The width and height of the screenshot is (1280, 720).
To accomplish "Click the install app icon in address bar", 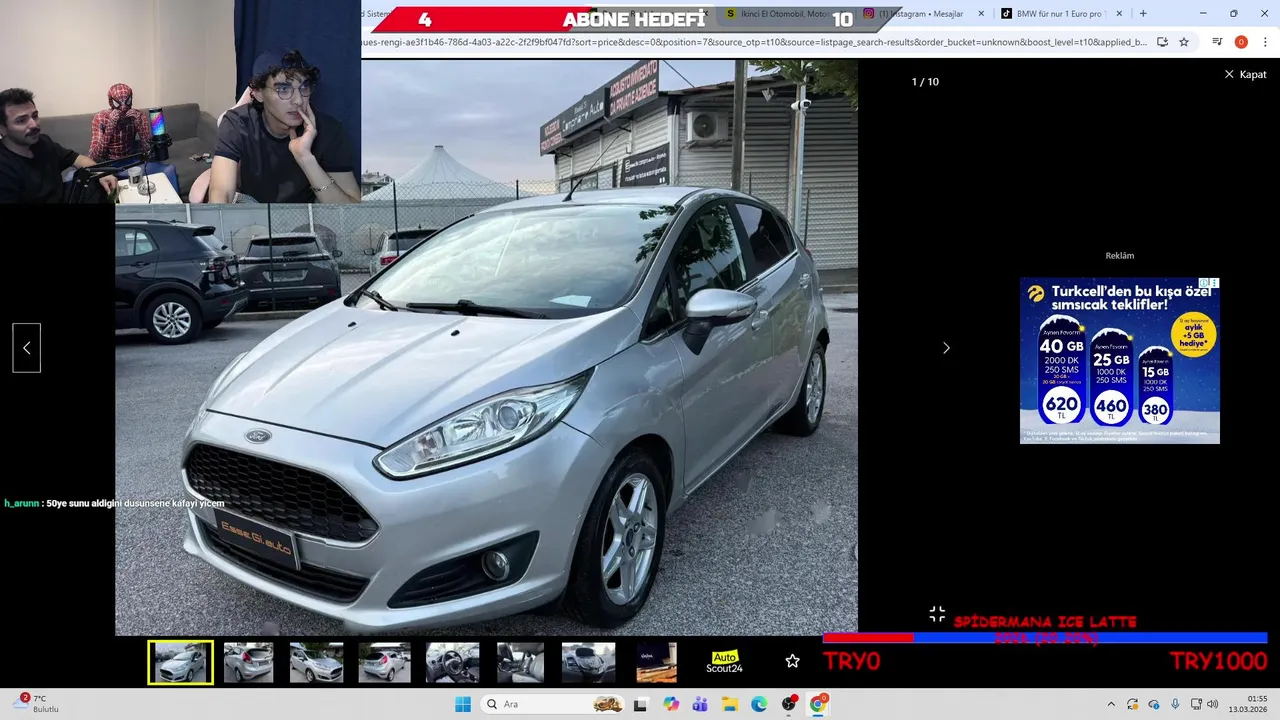I will click(x=1162, y=42).
